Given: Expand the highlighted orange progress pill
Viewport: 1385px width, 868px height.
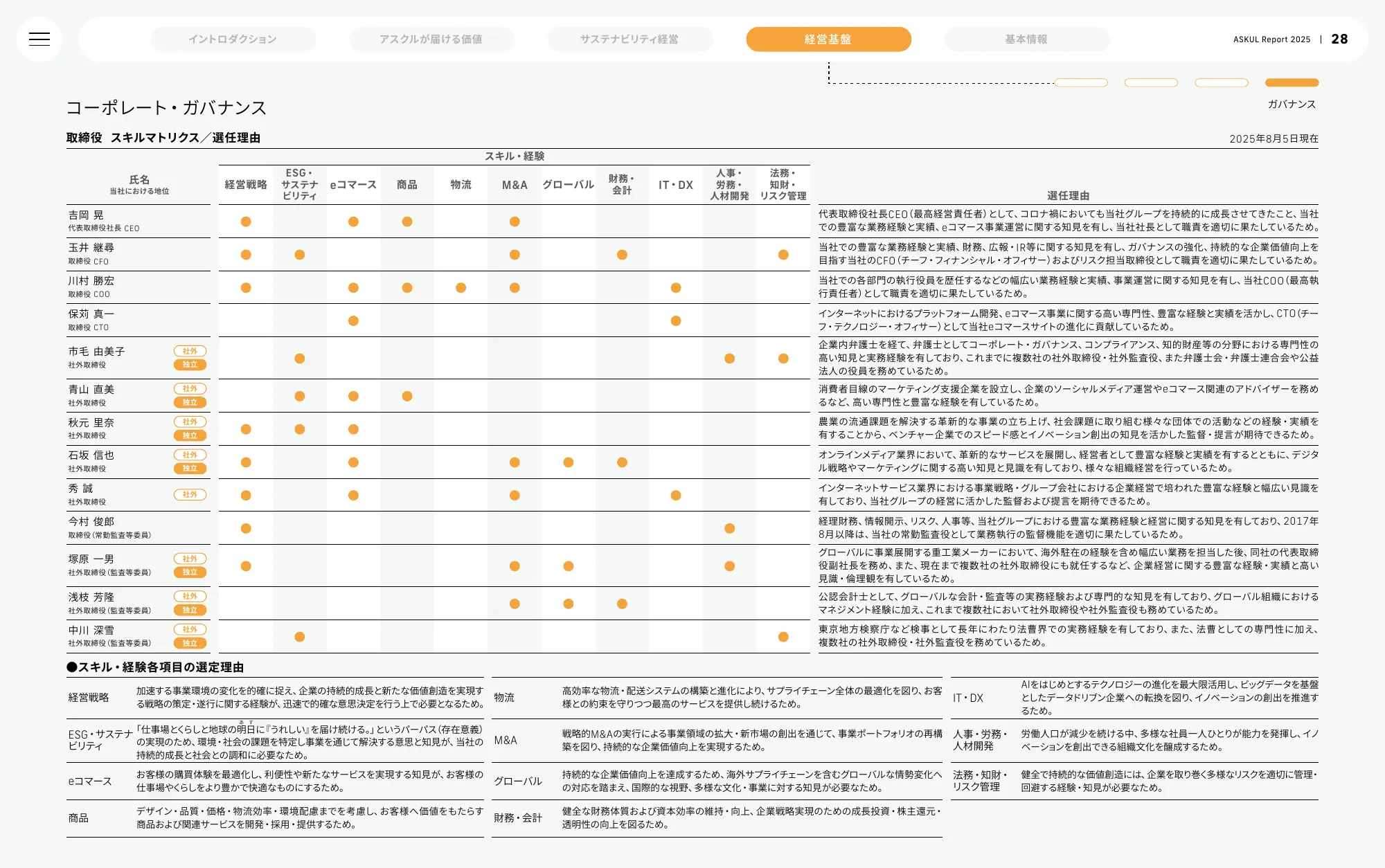Looking at the screenshot, I should (x=1292, y=82).
